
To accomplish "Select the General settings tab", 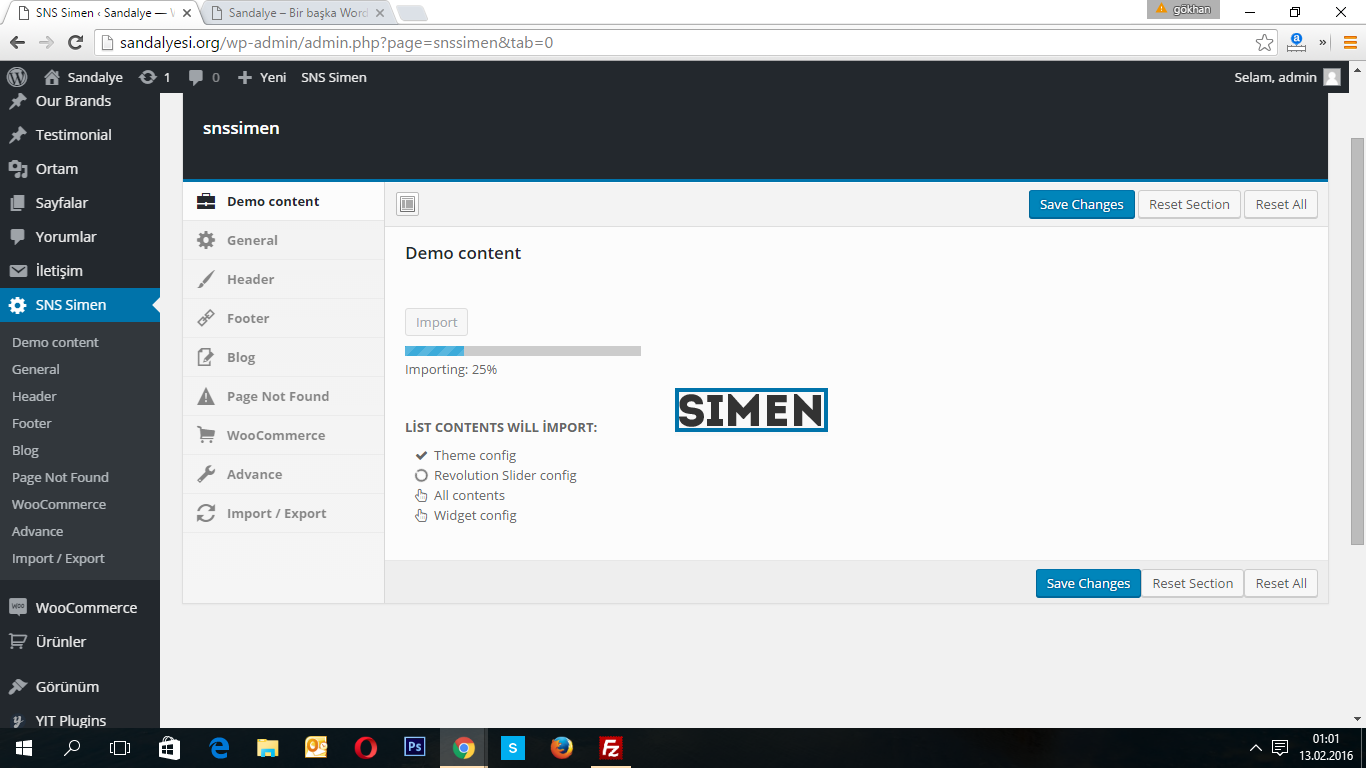I will [252, 240].
